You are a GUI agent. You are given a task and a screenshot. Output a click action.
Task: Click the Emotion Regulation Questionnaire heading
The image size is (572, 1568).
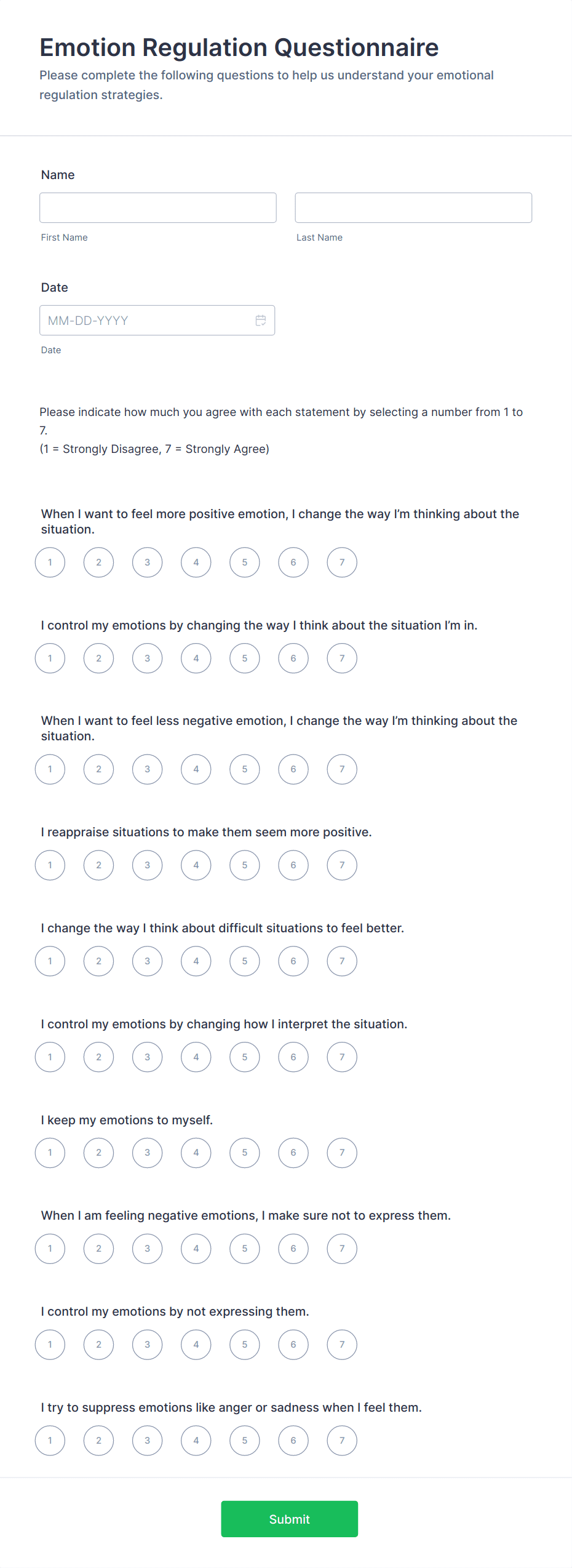tap(239, 47)
